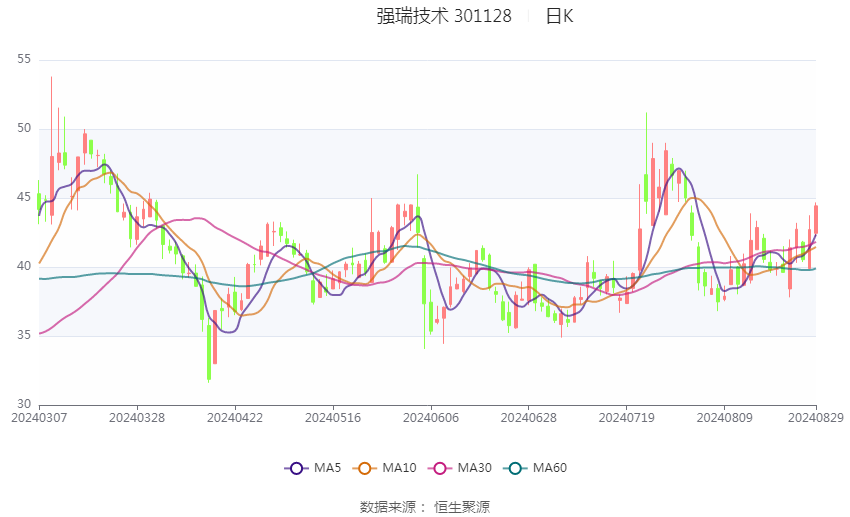Viewport: 850px width, 517px height.
Task: Select the 20240328 x-axis date label
Action: 137,418
